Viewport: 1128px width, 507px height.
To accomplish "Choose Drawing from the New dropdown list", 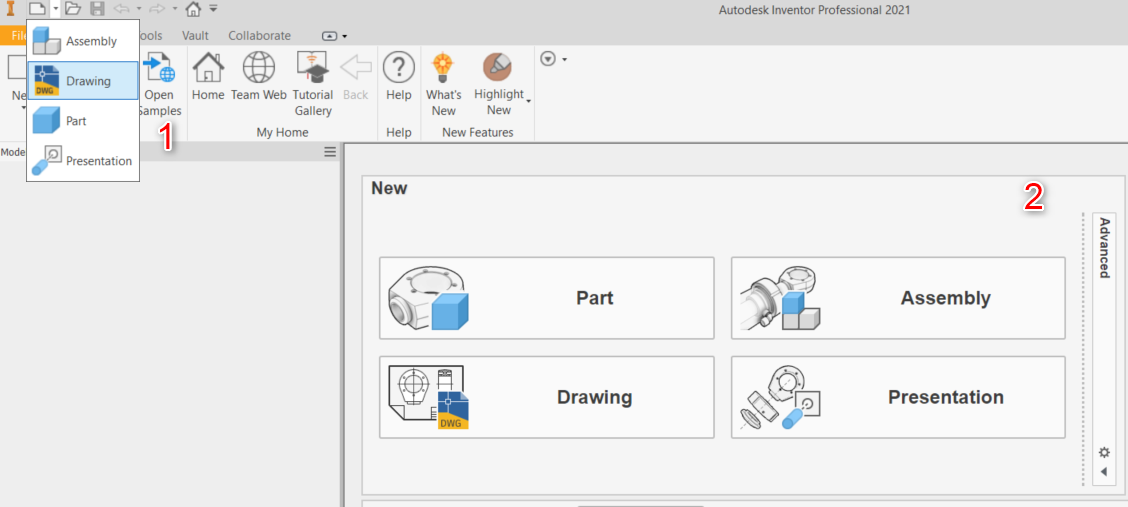I will tap(83, 81).
